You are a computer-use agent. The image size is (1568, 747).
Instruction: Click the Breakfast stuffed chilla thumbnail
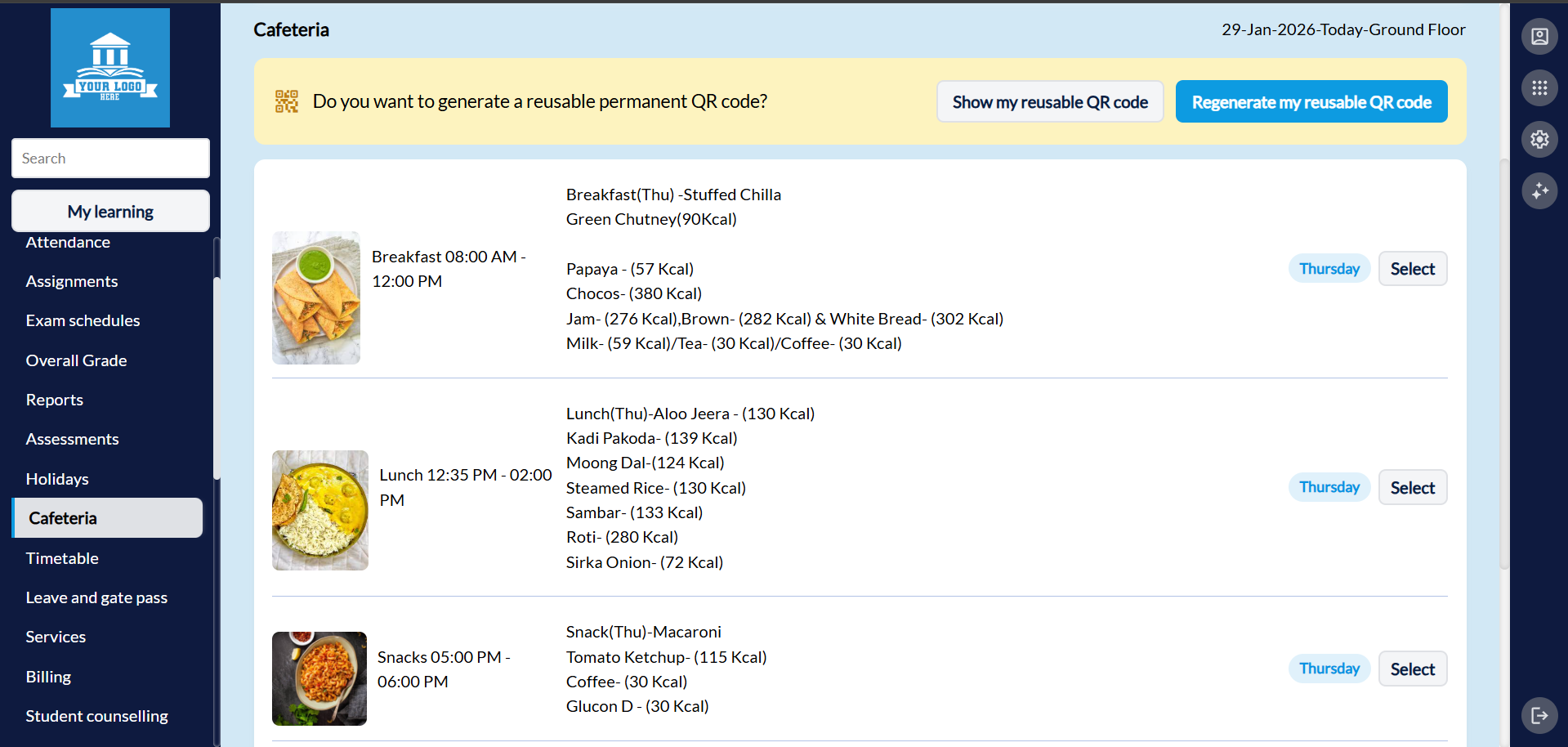pyautogui.click(x=316, y=298)
